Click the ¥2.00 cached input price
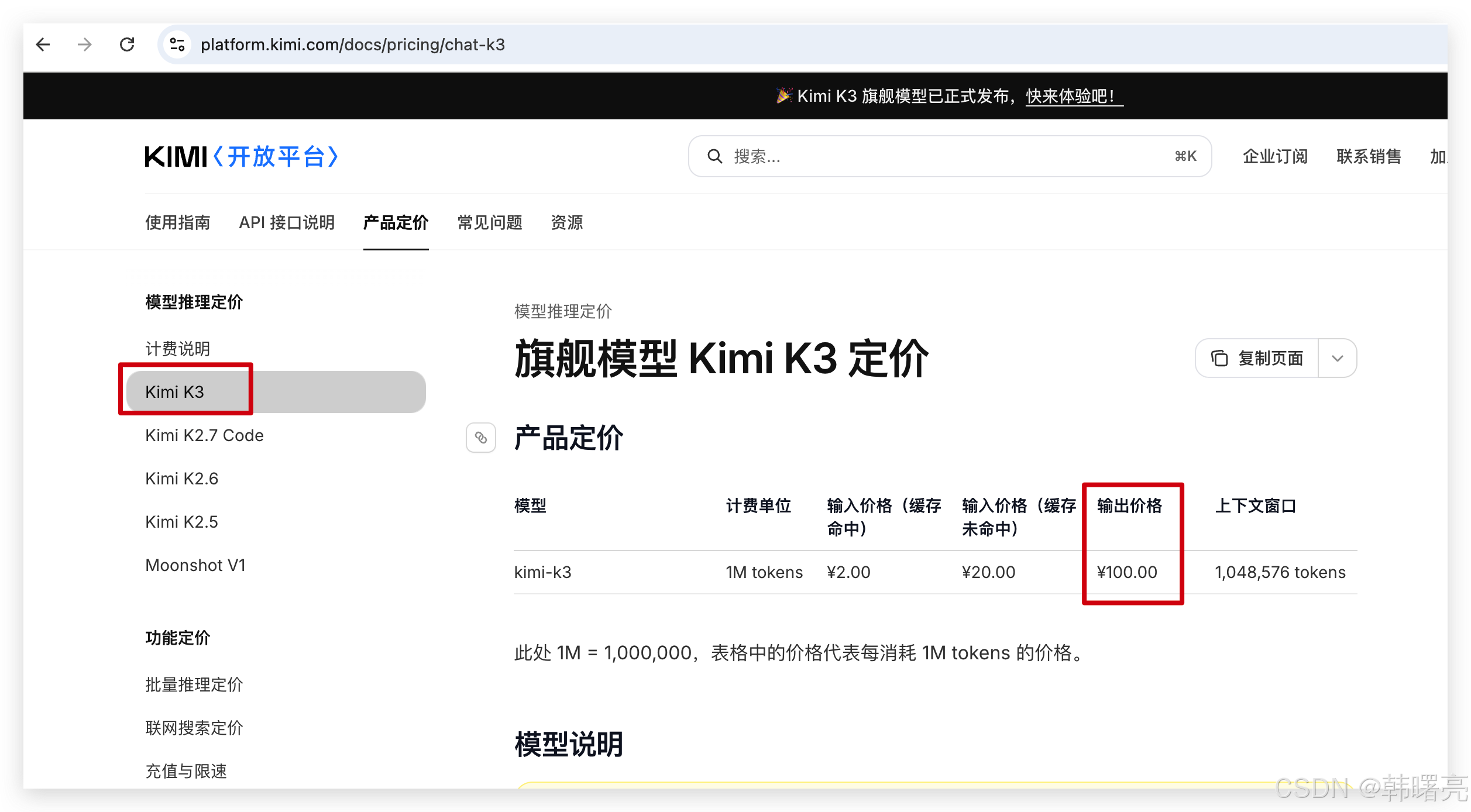Screen dimensions: 1471x812 coord(849,572)
